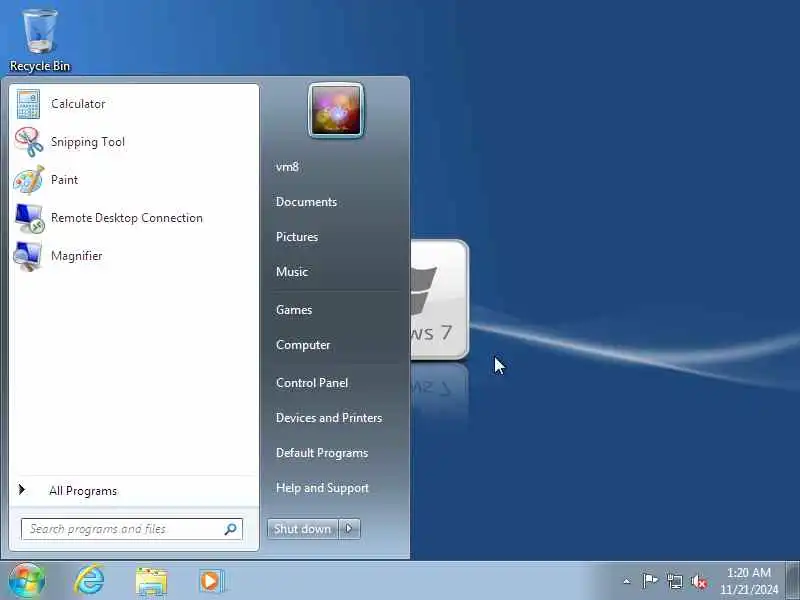Open Windows Explorer folder on taskbar
This screenshot has width=800, height=600.
[x=152, y=582]
